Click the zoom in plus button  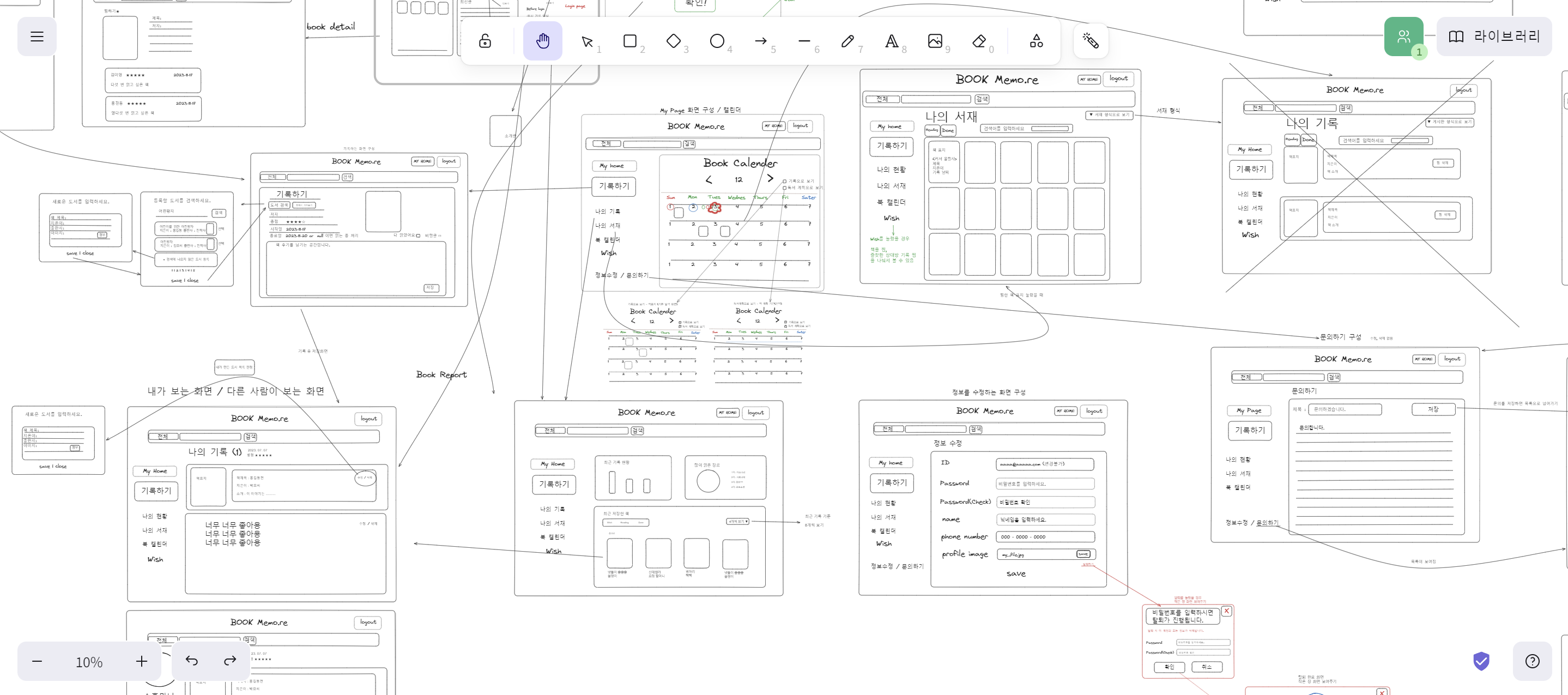[141, 661]
